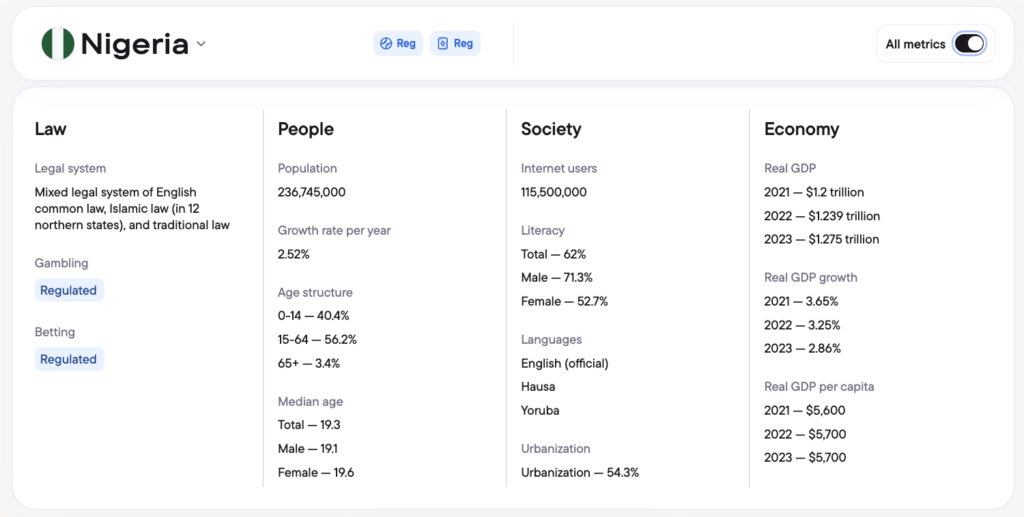1024x517 pixels.
Task: Click the second Reg badge in header
Action: pos(455,43)
